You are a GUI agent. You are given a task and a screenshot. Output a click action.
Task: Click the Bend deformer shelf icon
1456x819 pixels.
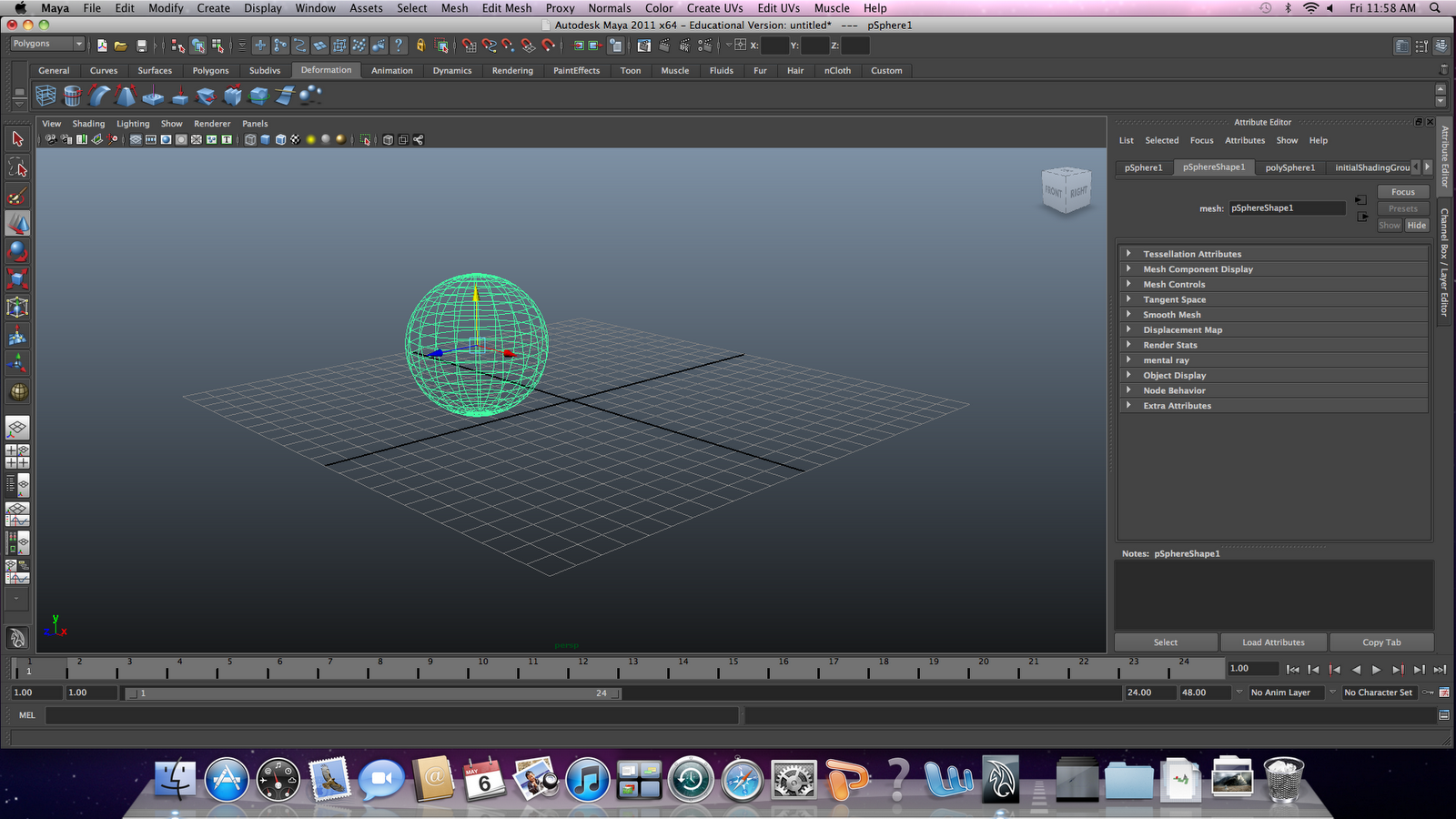point(99,95)
